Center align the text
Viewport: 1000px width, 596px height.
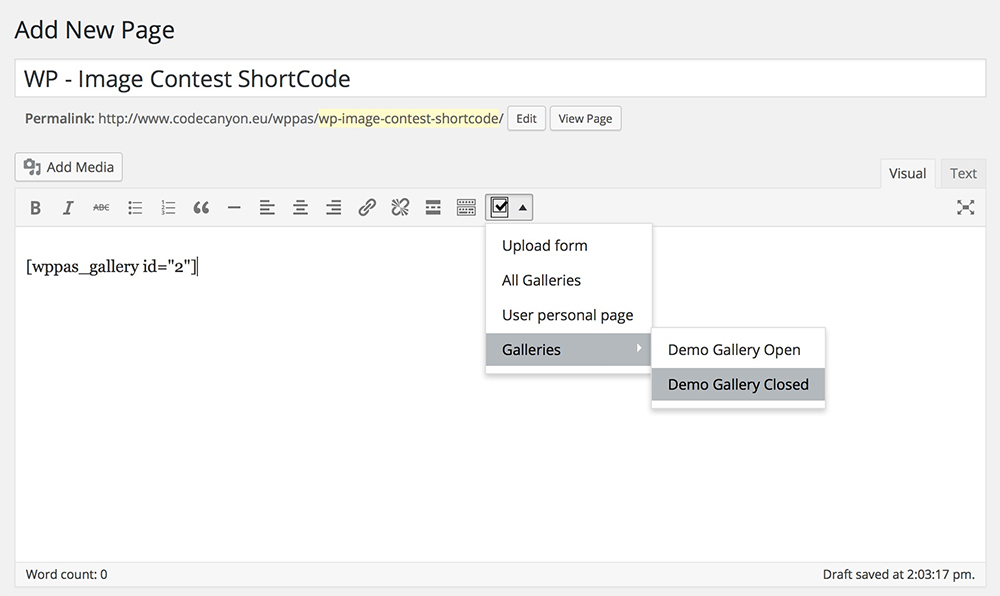(x=300, y=208)
